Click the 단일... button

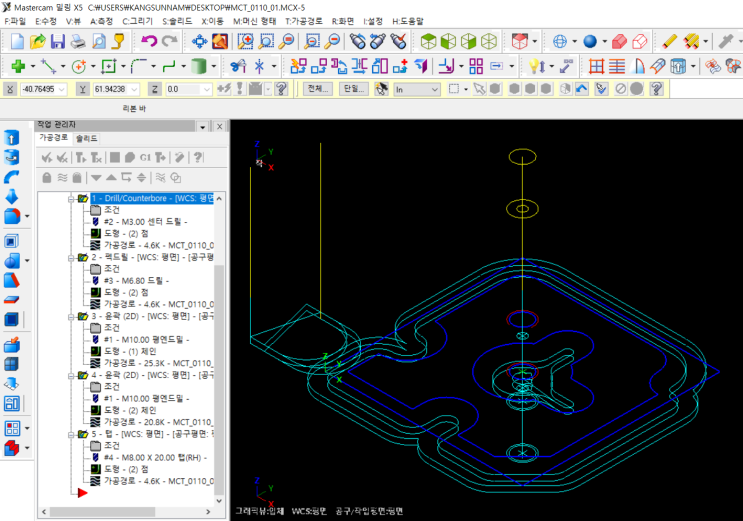click(x=354, y=89)
